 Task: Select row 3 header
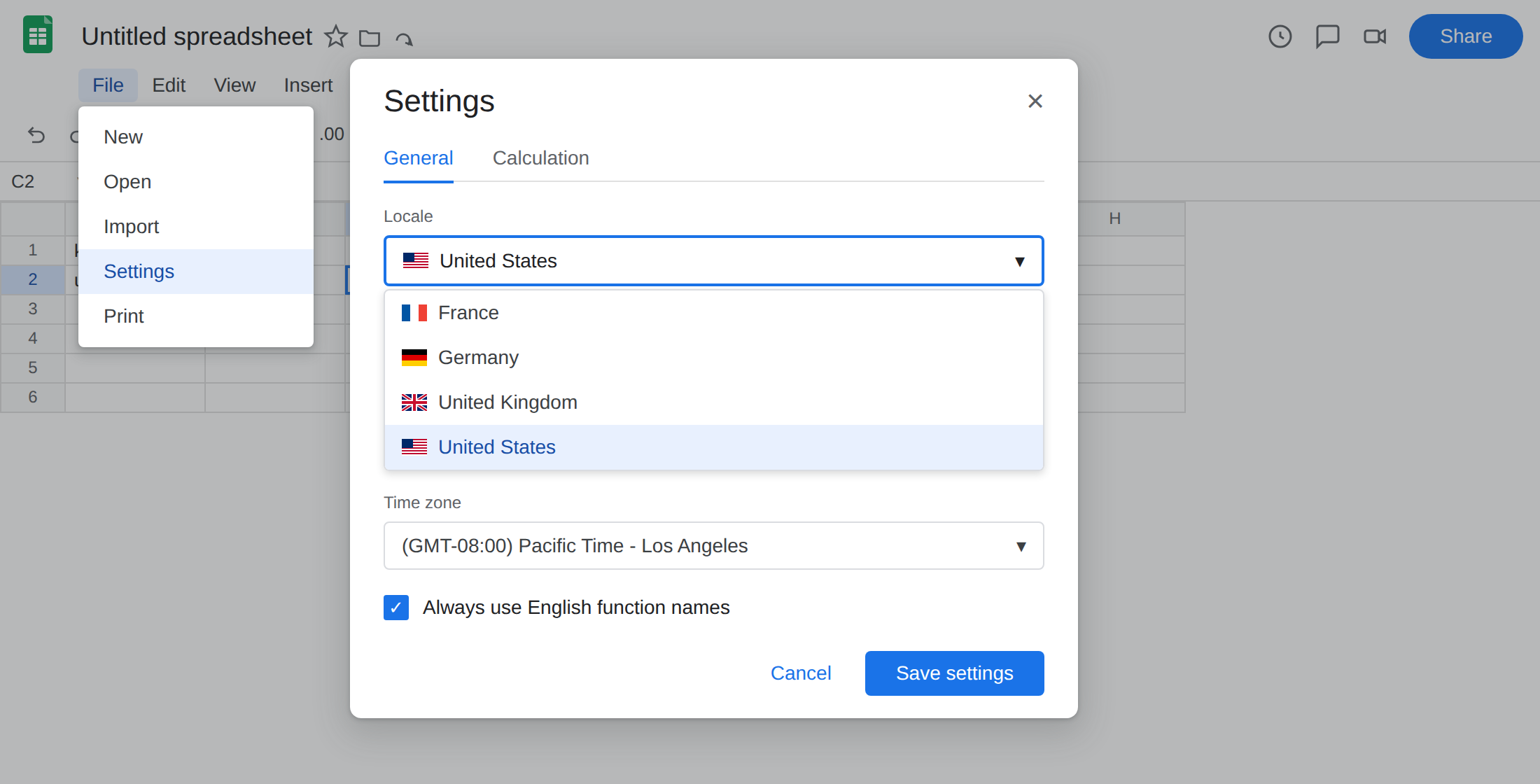pos(32,309)
